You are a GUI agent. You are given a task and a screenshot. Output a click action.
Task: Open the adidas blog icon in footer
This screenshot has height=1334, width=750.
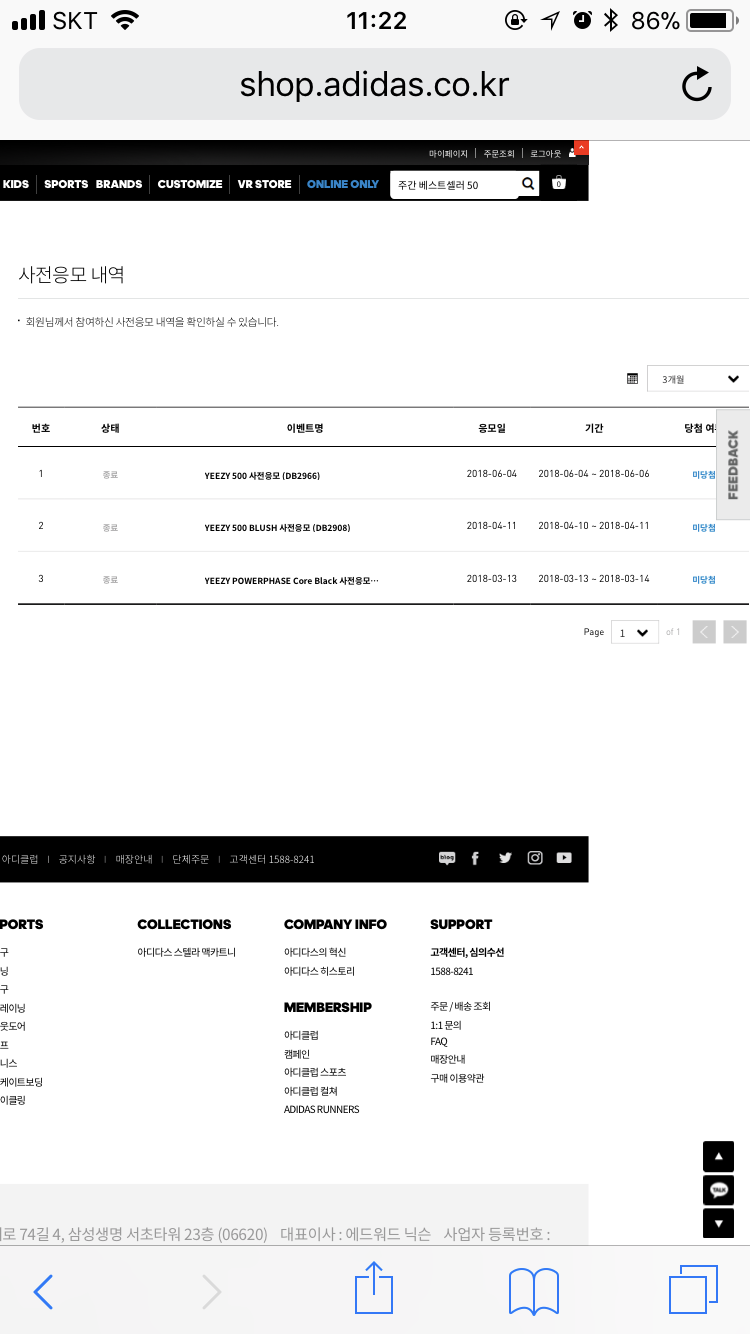(x=447, y=858)
